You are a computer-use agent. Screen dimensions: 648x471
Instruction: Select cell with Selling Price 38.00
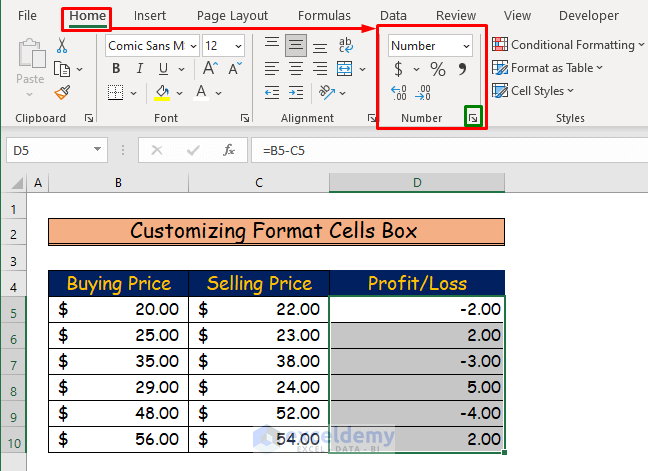pyautogui.click(x=259, y=362)
